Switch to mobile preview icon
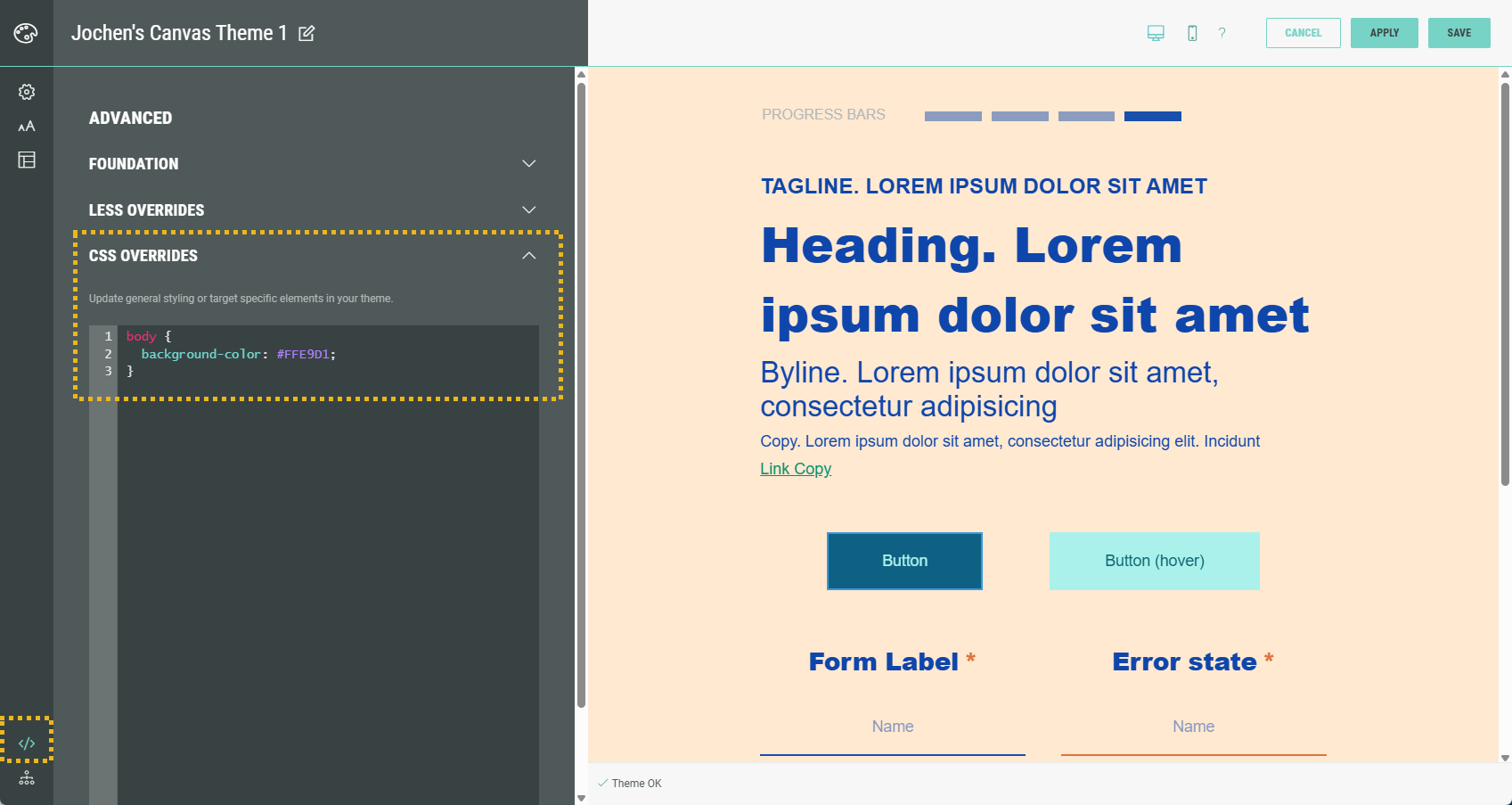The image size is (1512, 805). [1192, 33]
